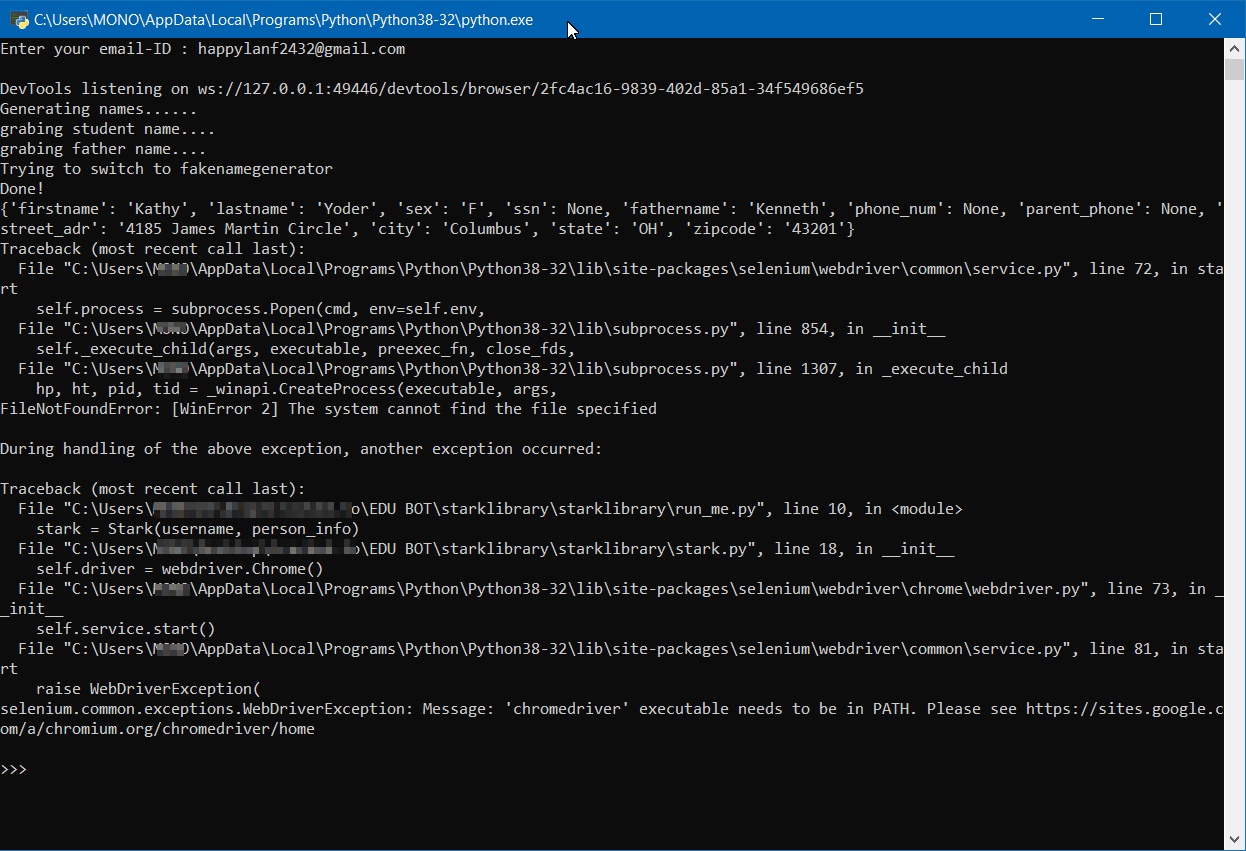This screenshot has width=1246, height=851.
Task: Click the scrollbar down arrow
Action: [x=1235, y=838]
